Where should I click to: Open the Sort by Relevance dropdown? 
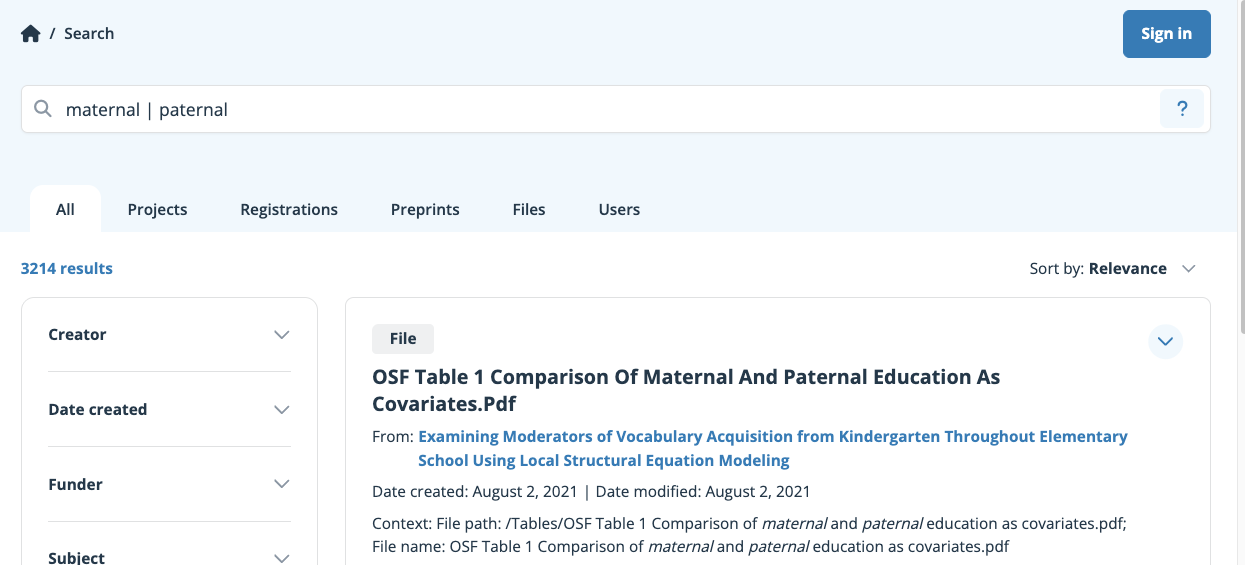click(x=1113, y=268)
